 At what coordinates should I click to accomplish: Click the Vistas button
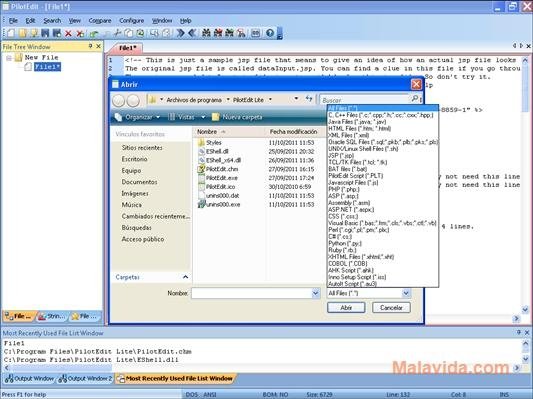click(182, 117)
